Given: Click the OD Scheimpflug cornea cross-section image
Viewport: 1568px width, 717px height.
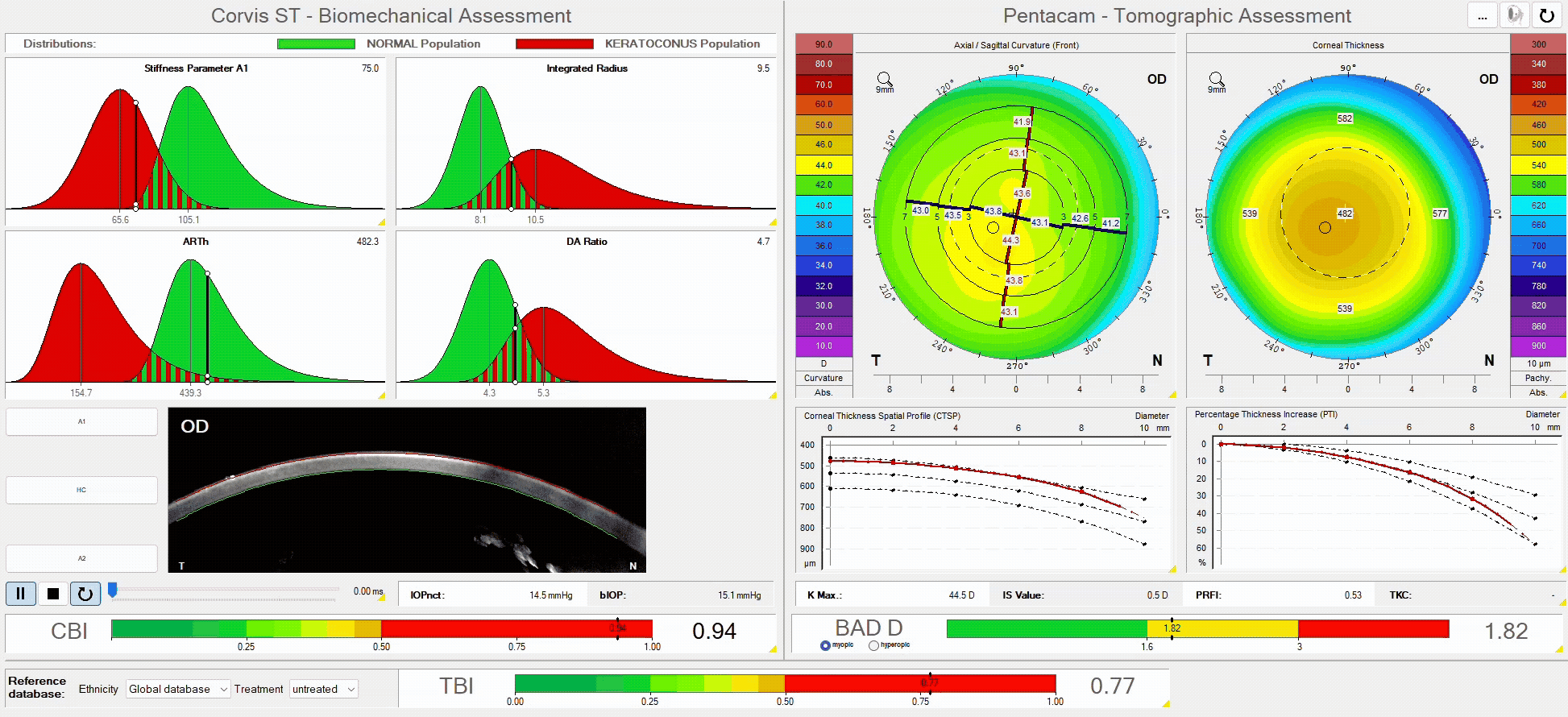Looking at the screenshot, I should pos(407,490).
